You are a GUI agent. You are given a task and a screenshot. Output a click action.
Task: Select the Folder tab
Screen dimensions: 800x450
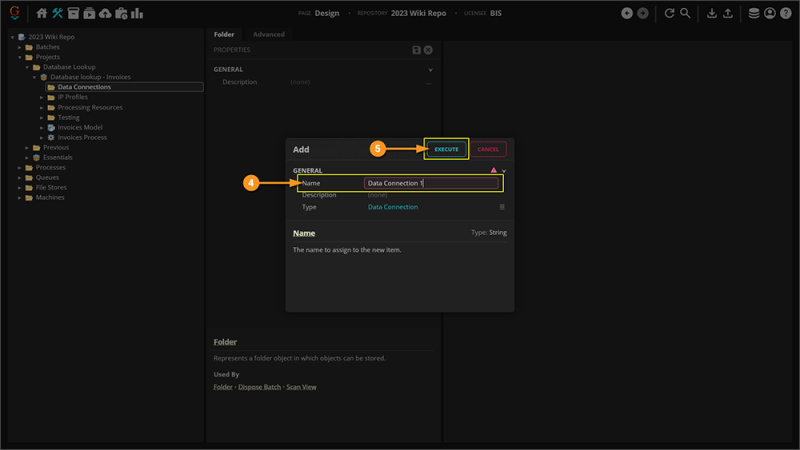point(224,34)
